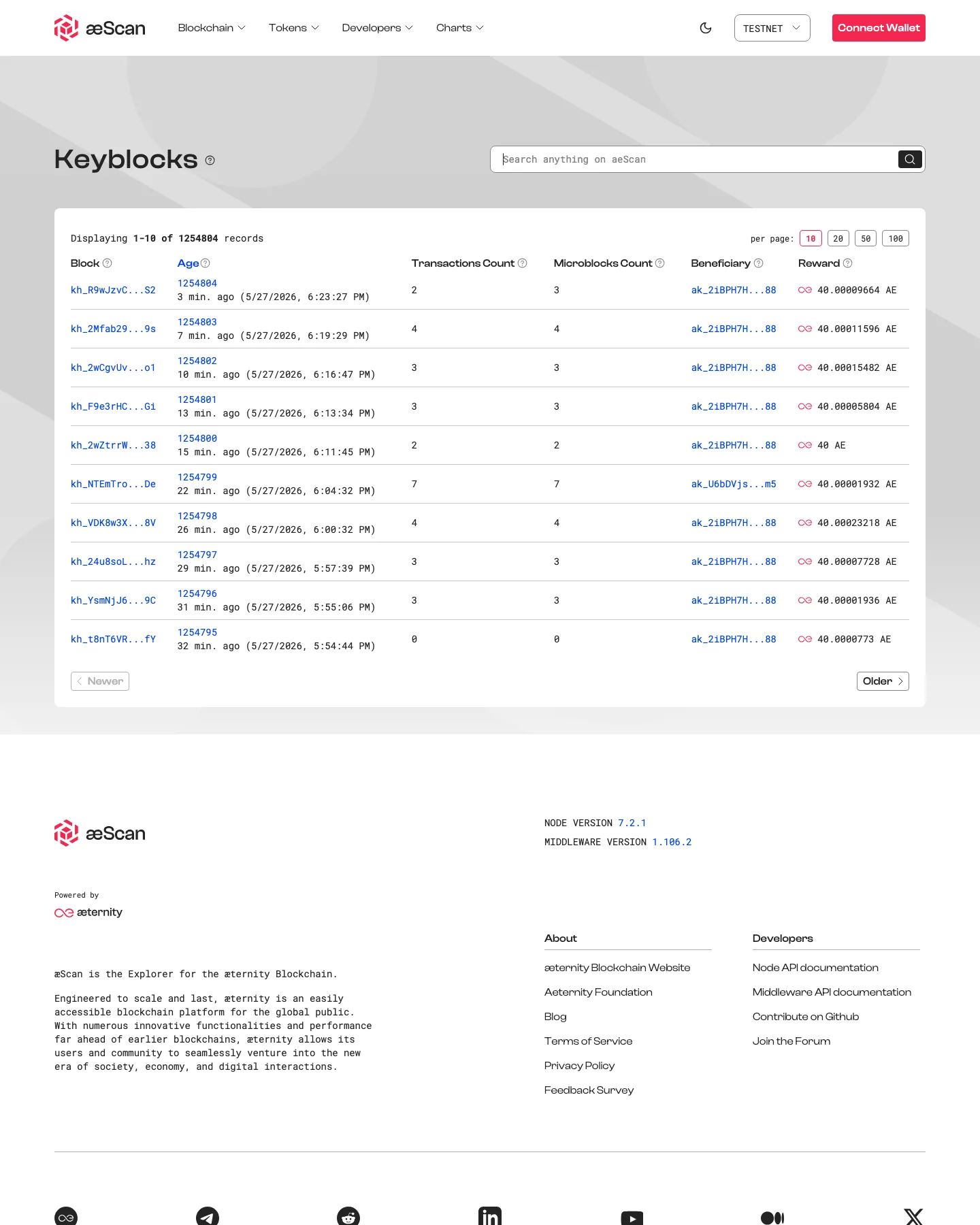Click the X (Twitter) social icon
The height and width of the screenshot is (1225, 980).
tap(914, 1217)
